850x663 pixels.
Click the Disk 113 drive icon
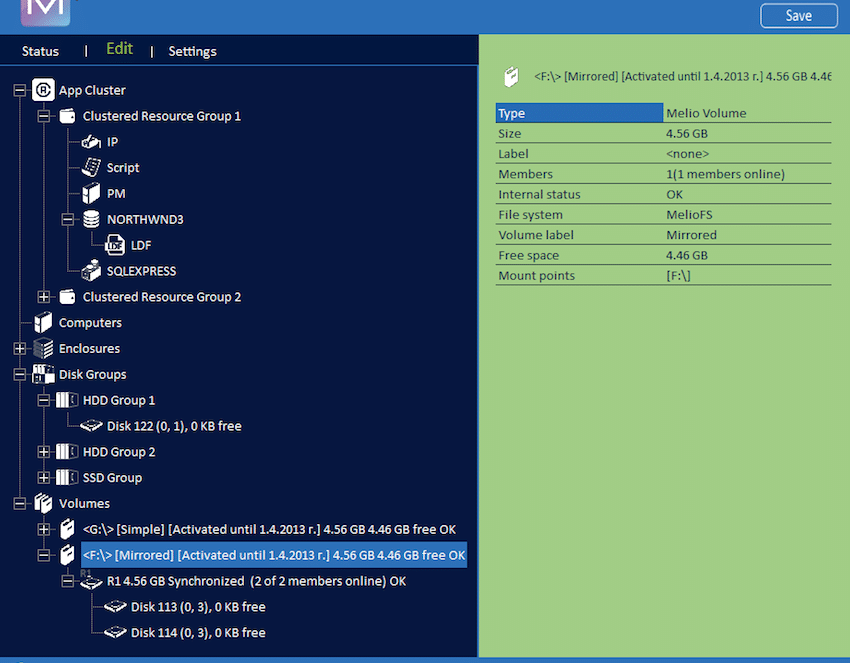click(115, 607)
